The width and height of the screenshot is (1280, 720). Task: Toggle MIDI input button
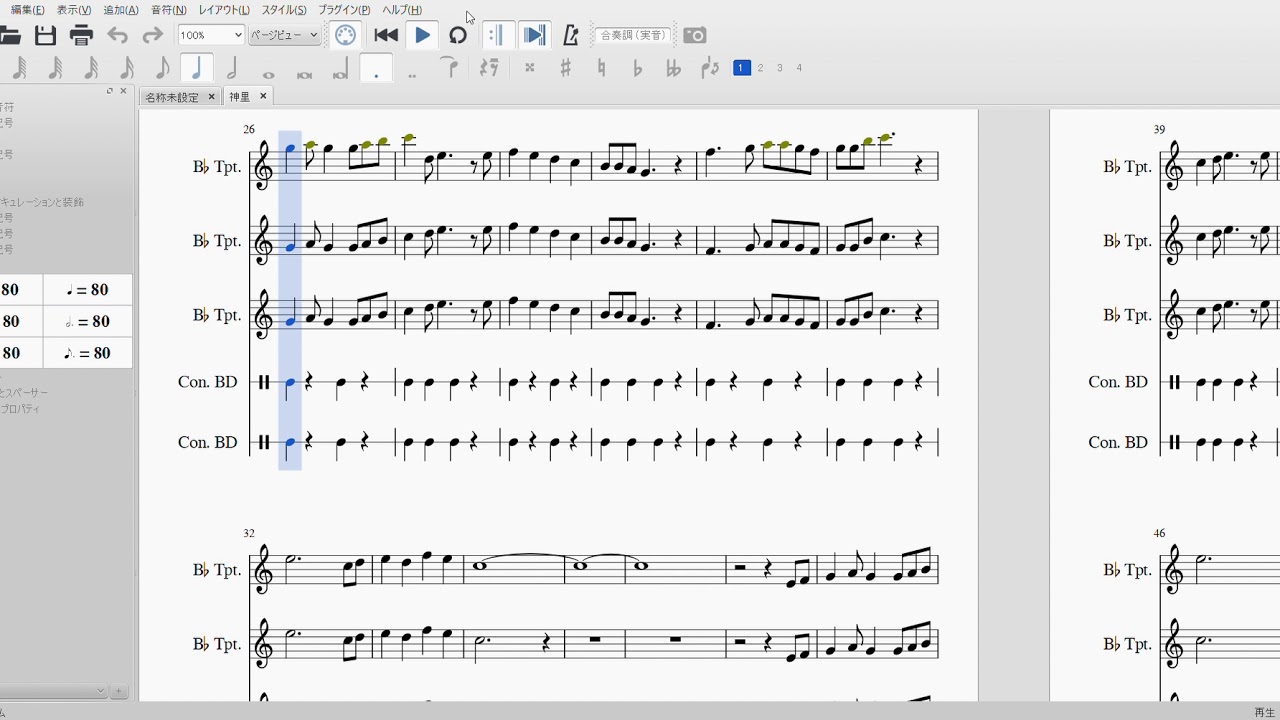point(345,35)
